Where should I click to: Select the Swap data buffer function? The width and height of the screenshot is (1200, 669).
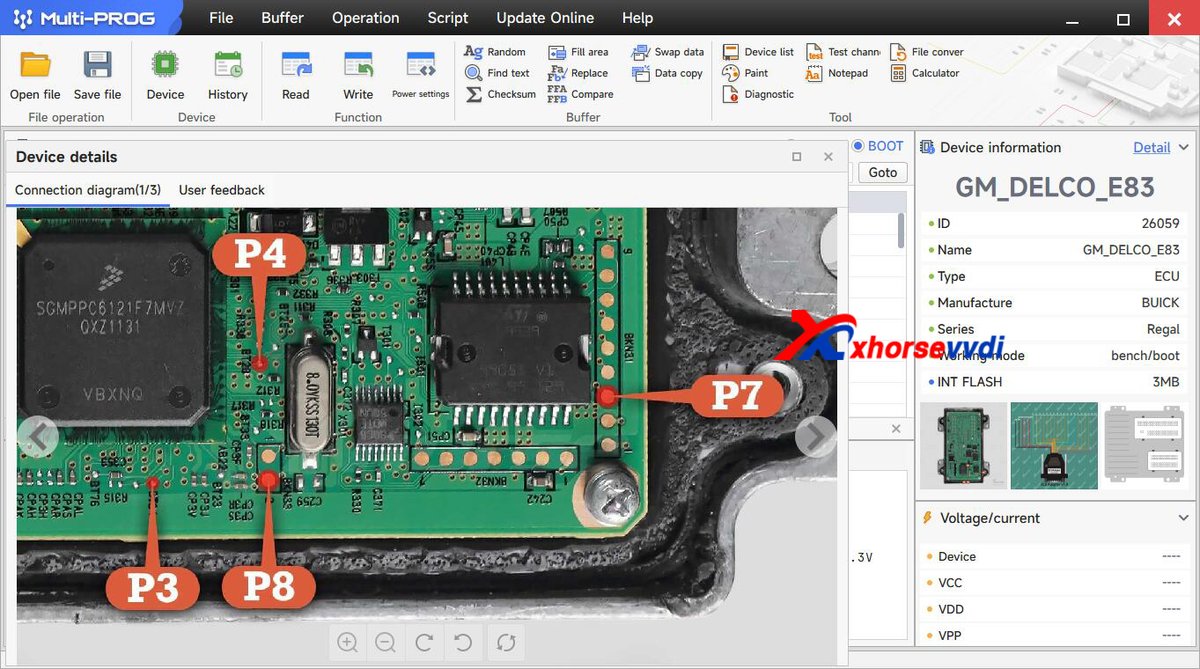click(667, 51)
